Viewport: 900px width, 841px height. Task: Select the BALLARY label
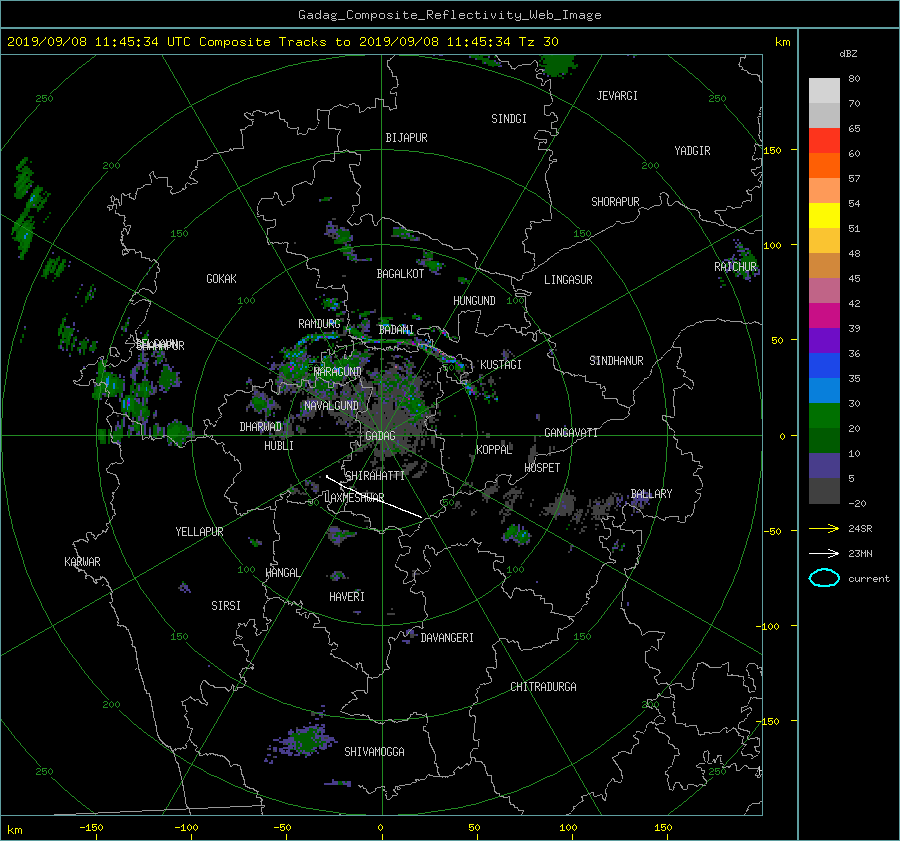(651, 494)
